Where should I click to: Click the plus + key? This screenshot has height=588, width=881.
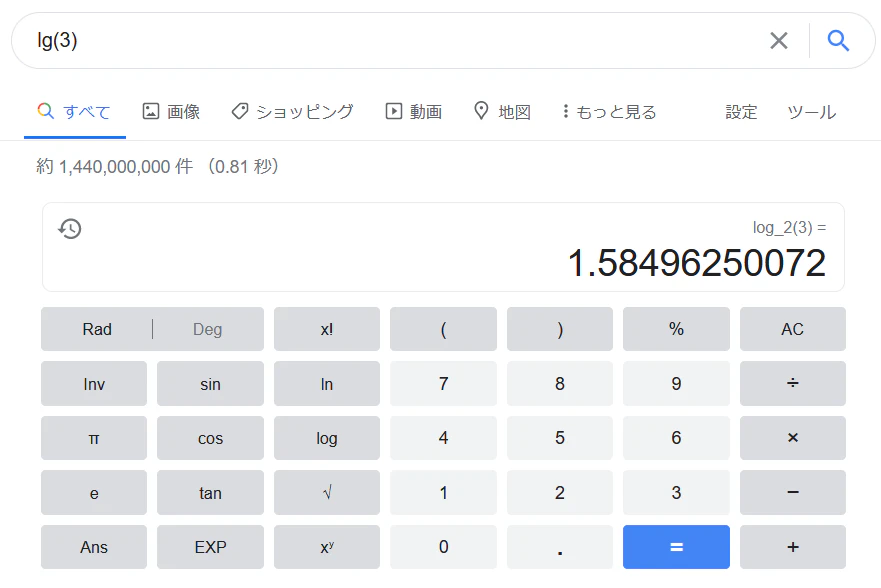coord(793,547)
